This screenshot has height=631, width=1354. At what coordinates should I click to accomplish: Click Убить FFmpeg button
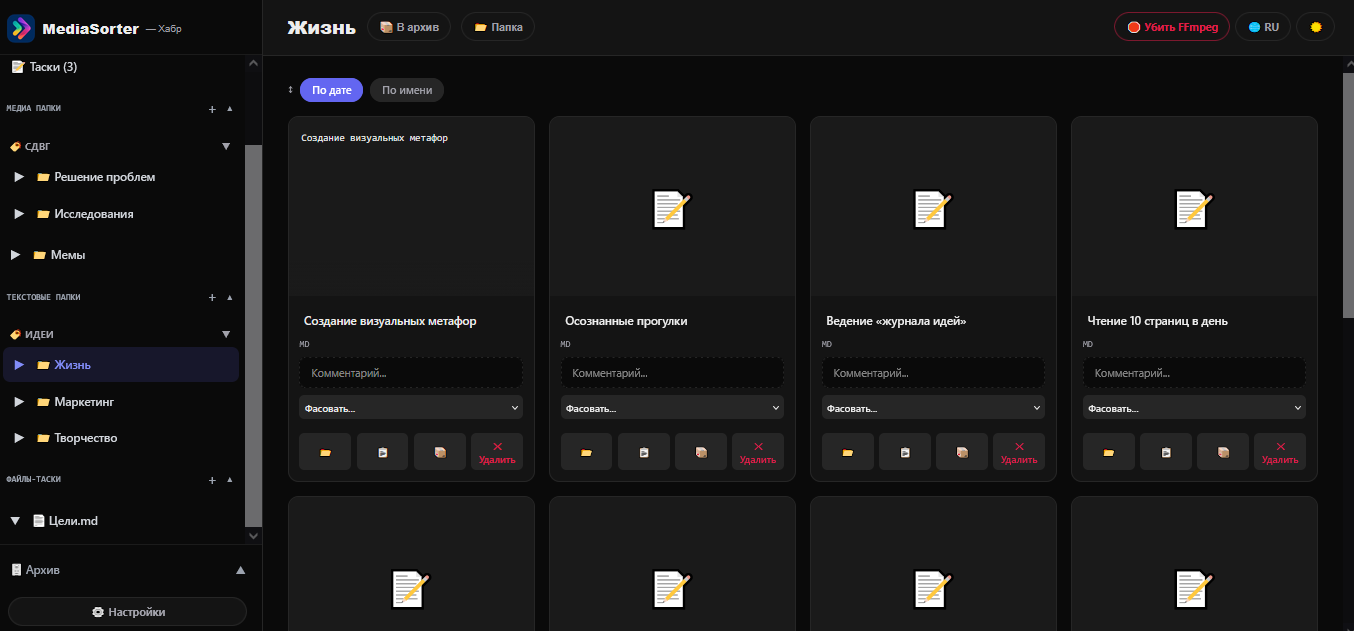tap(1172, 27)
